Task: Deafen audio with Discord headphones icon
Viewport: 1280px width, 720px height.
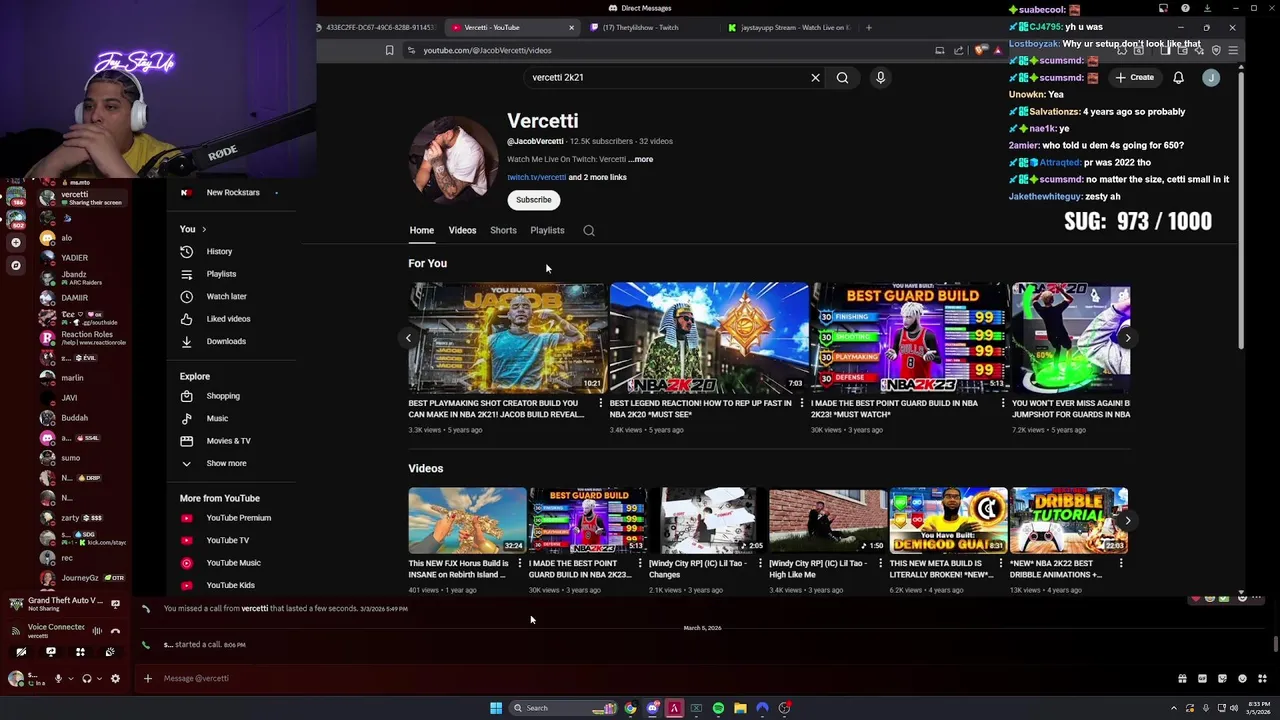Action: tap(87, 679)
